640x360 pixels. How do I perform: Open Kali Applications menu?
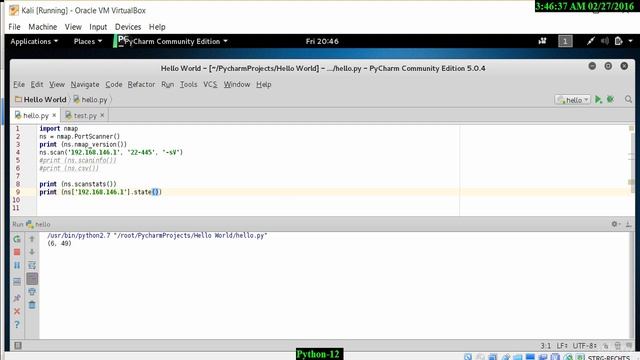34,41
